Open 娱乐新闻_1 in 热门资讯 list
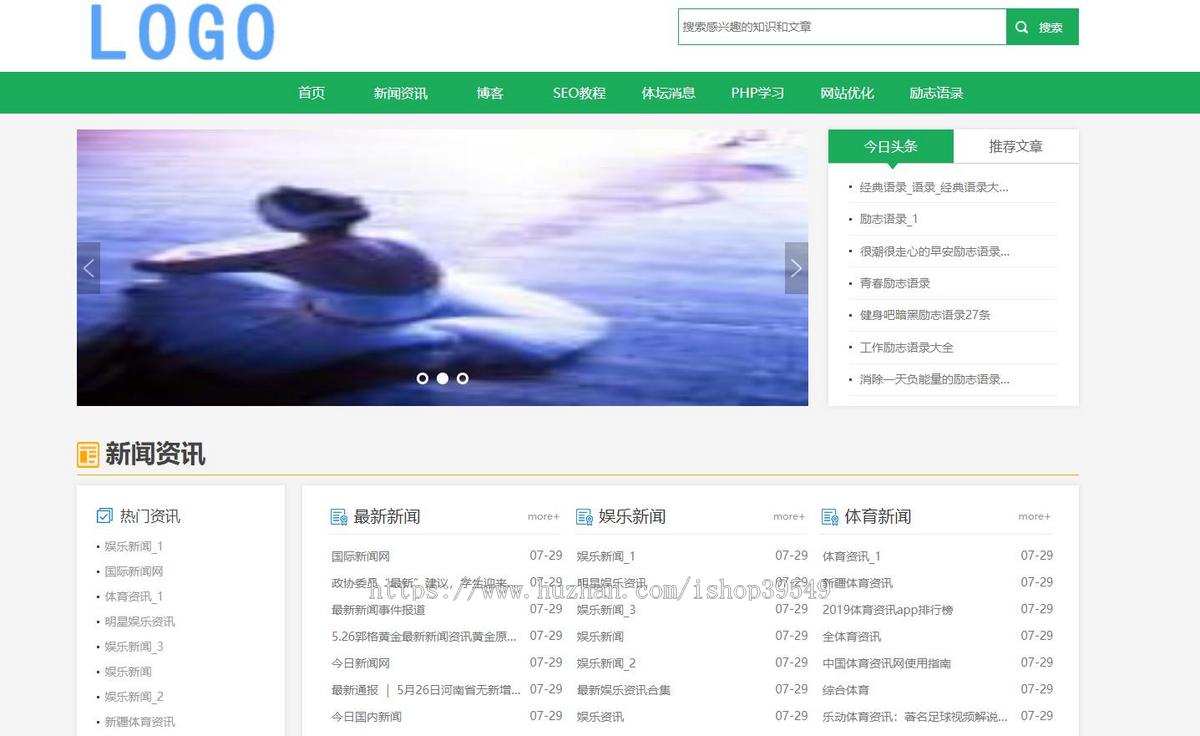 point(134,547)
